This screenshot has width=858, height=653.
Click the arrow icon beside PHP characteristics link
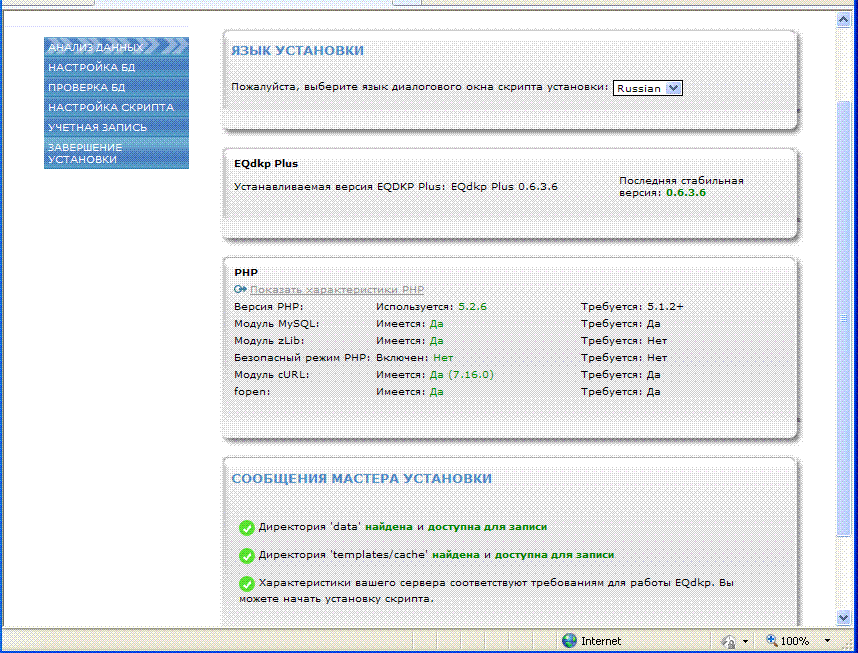pos(240,289)
